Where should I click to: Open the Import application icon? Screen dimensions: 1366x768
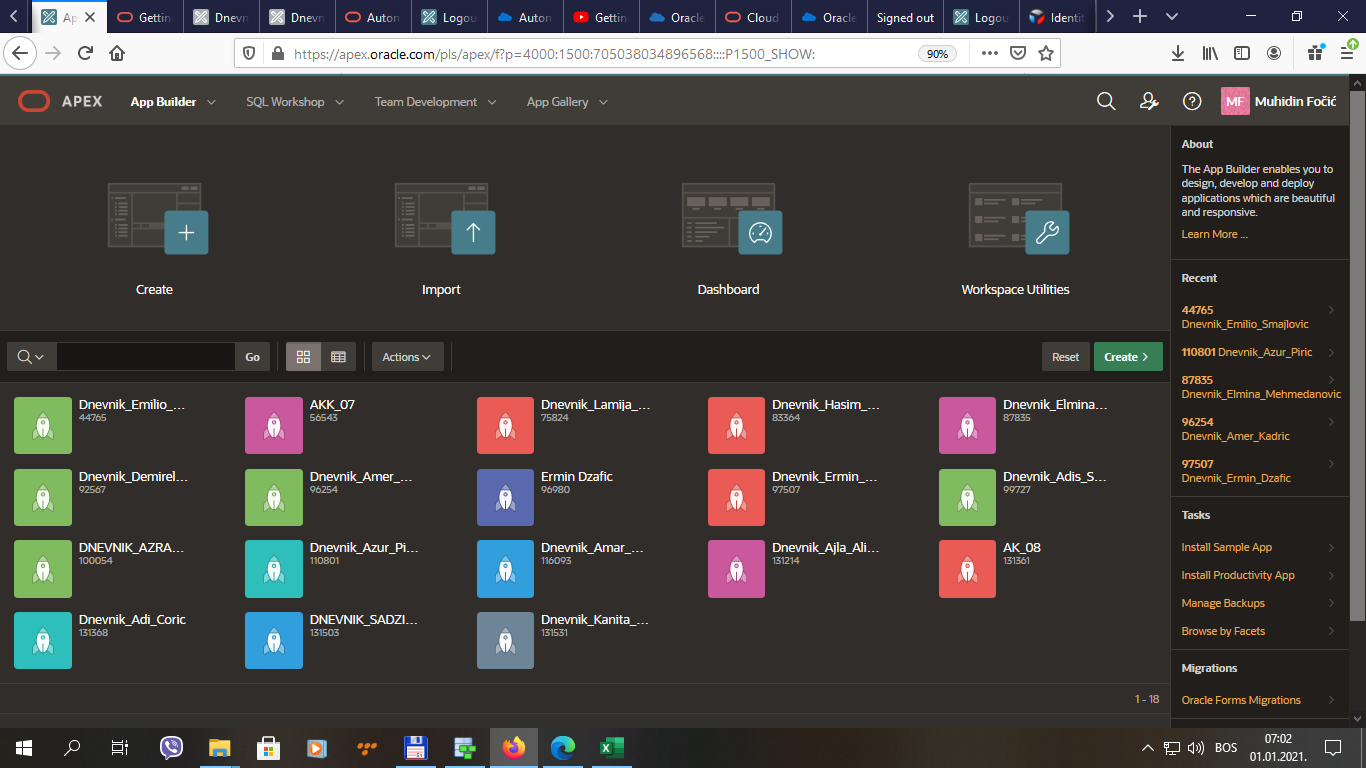[x=445, y=216]
